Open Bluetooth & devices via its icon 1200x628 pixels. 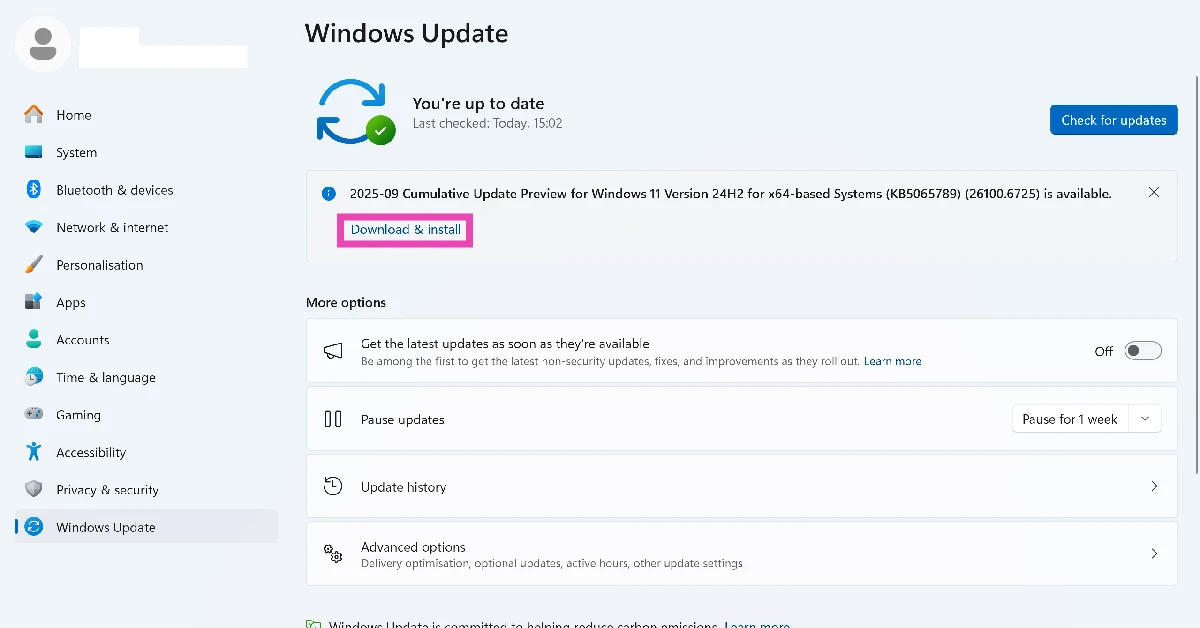34,190
